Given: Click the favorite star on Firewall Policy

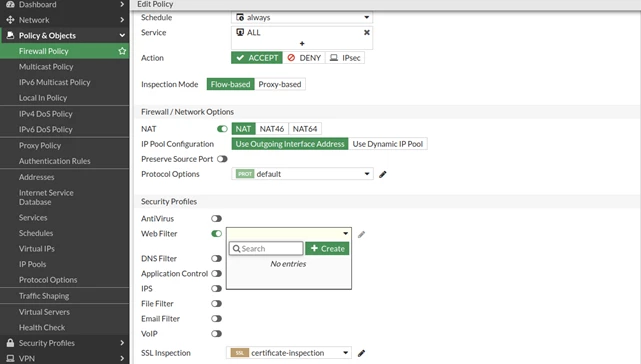Looking at the screenshot, I should point(122,51).
